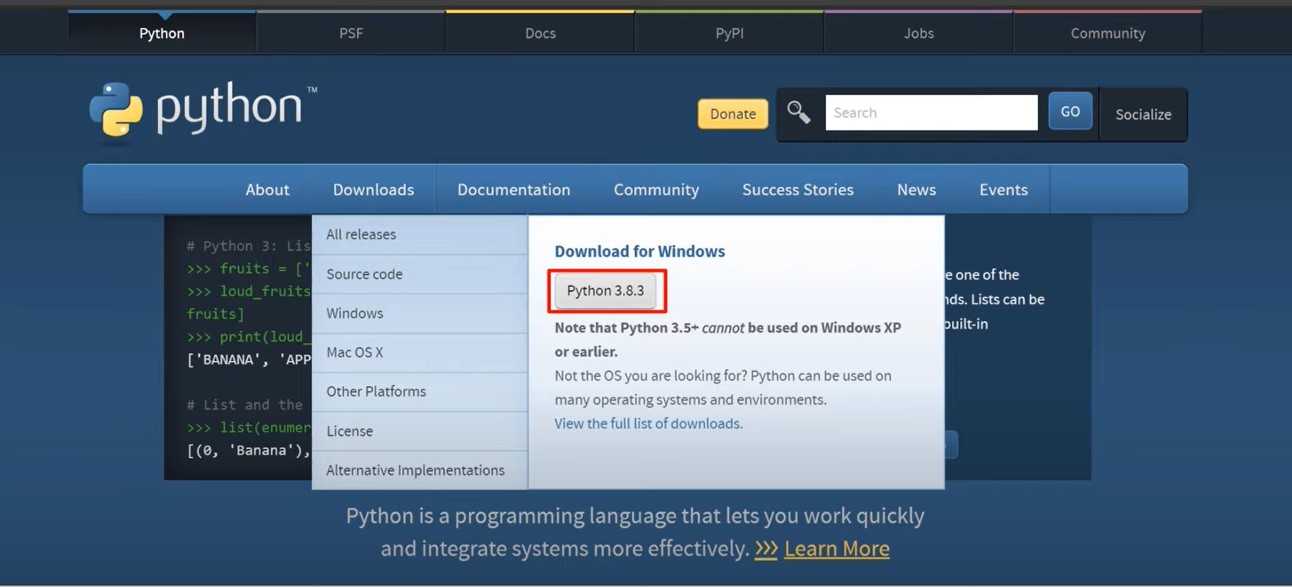The height and width of the screenshot is (587, 1292).
Task: Open View the full list of downloads link
Action: pos(648,423)
